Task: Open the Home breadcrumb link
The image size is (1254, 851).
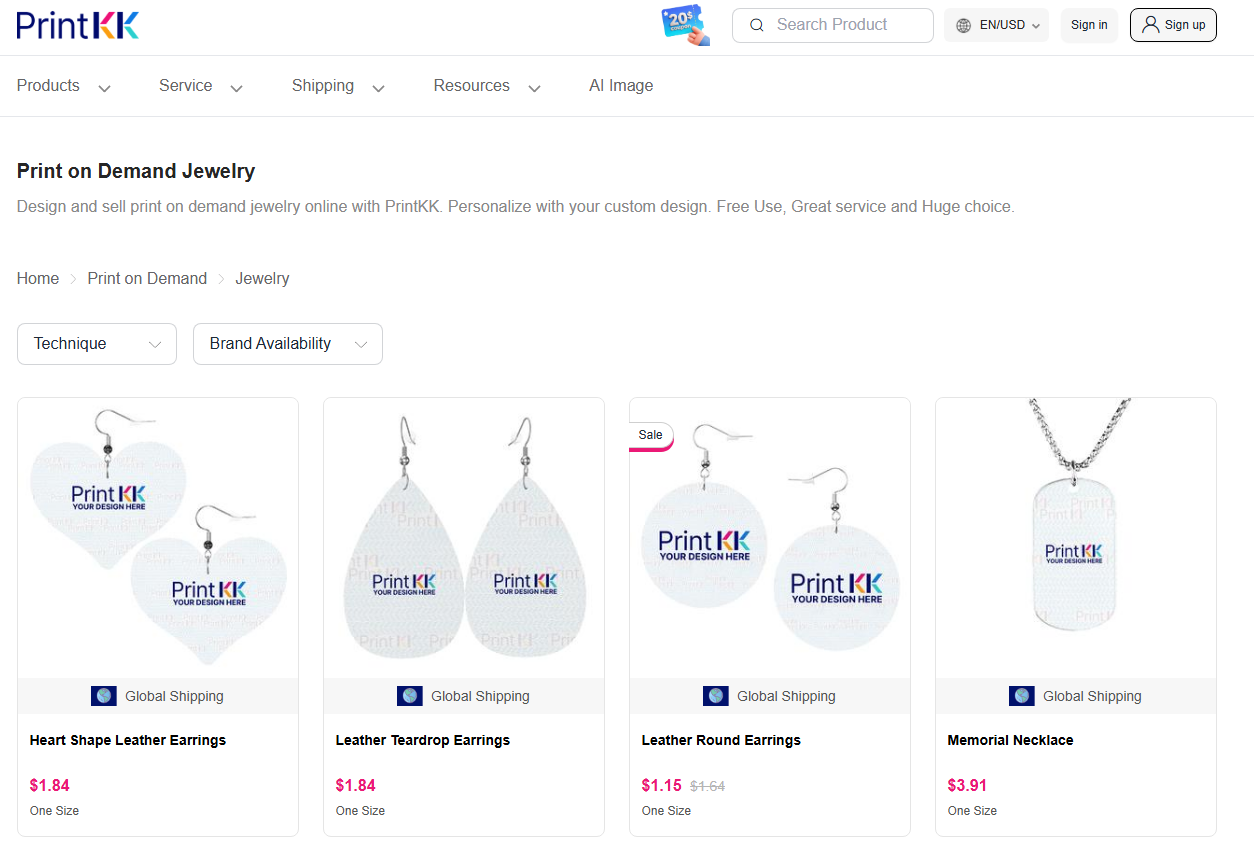Action: [37, 278]
